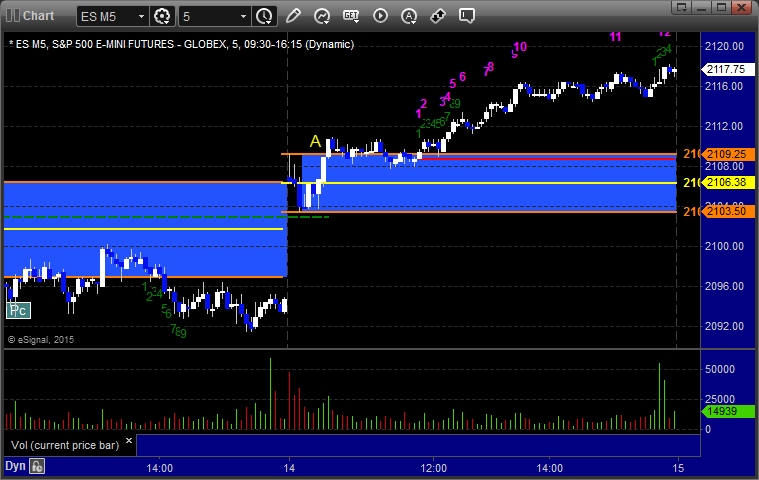
Task: Click the 15 date label on time axis
Action: tap(678, 468)
